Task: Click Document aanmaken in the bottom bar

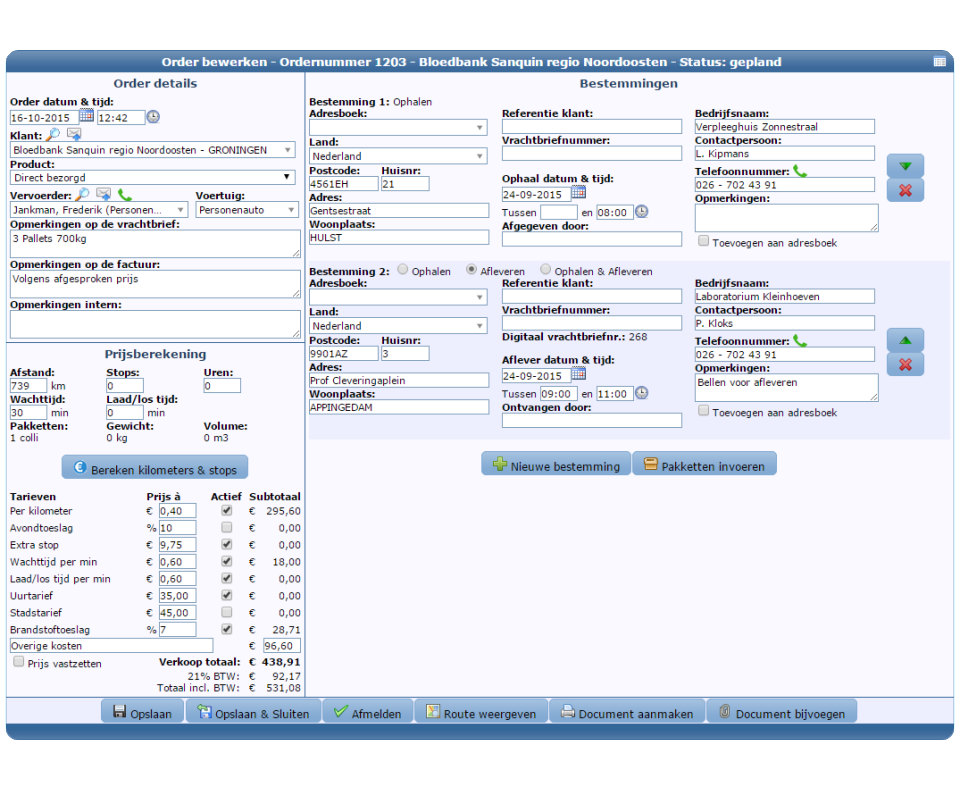Action: [x=627, y=712]
